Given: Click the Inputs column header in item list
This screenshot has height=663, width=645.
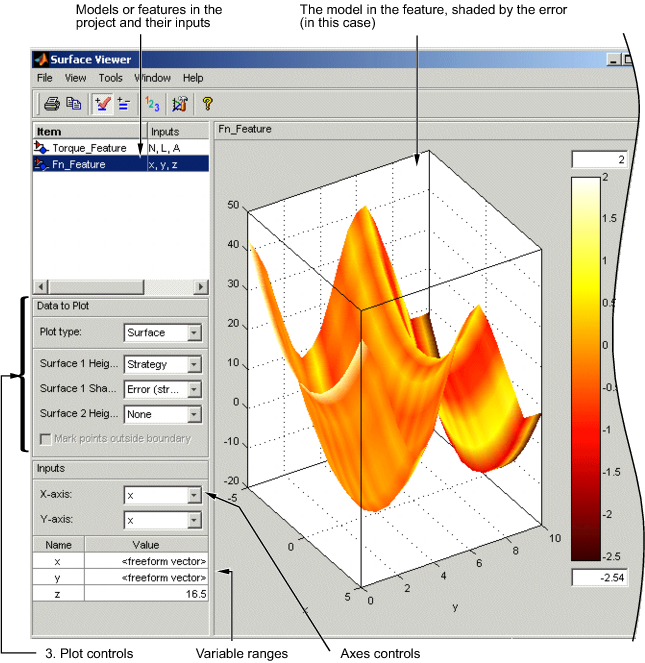Looking at the screenshot, I should point(178,132).
